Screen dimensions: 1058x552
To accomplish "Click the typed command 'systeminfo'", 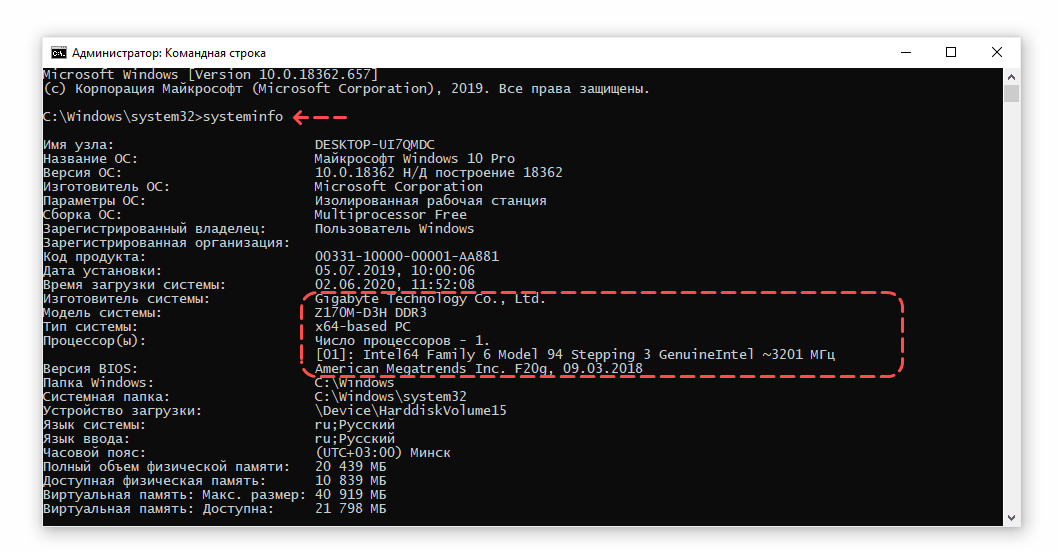I will pos(243,117).
